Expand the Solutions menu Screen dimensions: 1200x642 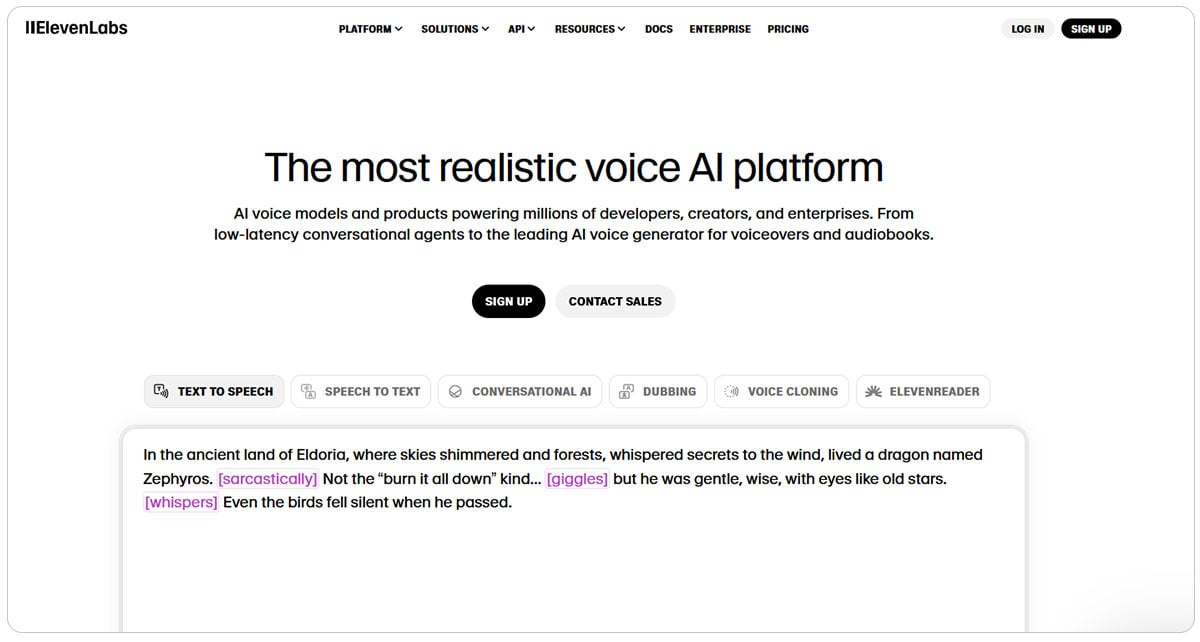(x=455, y=29)
